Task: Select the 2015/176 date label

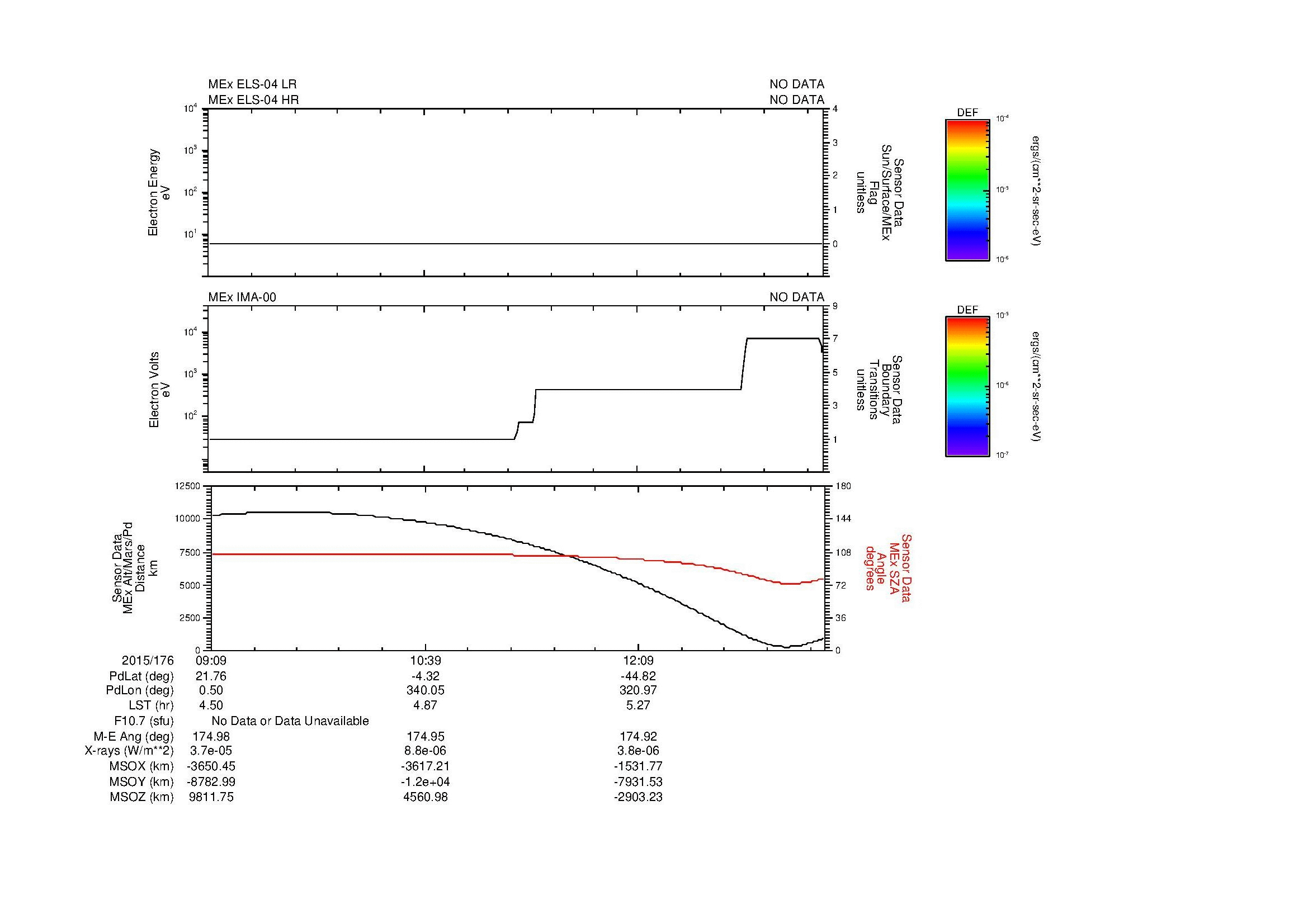Action: tap(148, 660)
